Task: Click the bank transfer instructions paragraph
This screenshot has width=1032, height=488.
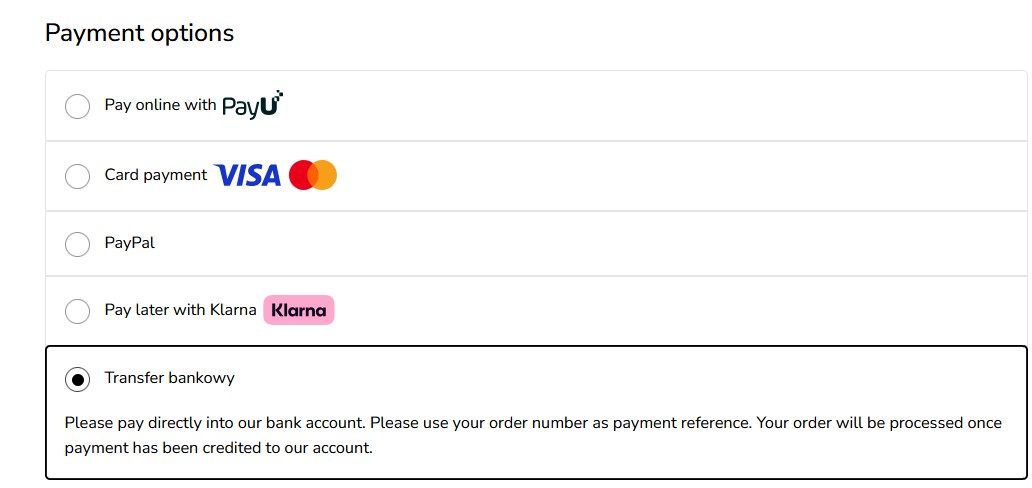Action: (533, 435)
